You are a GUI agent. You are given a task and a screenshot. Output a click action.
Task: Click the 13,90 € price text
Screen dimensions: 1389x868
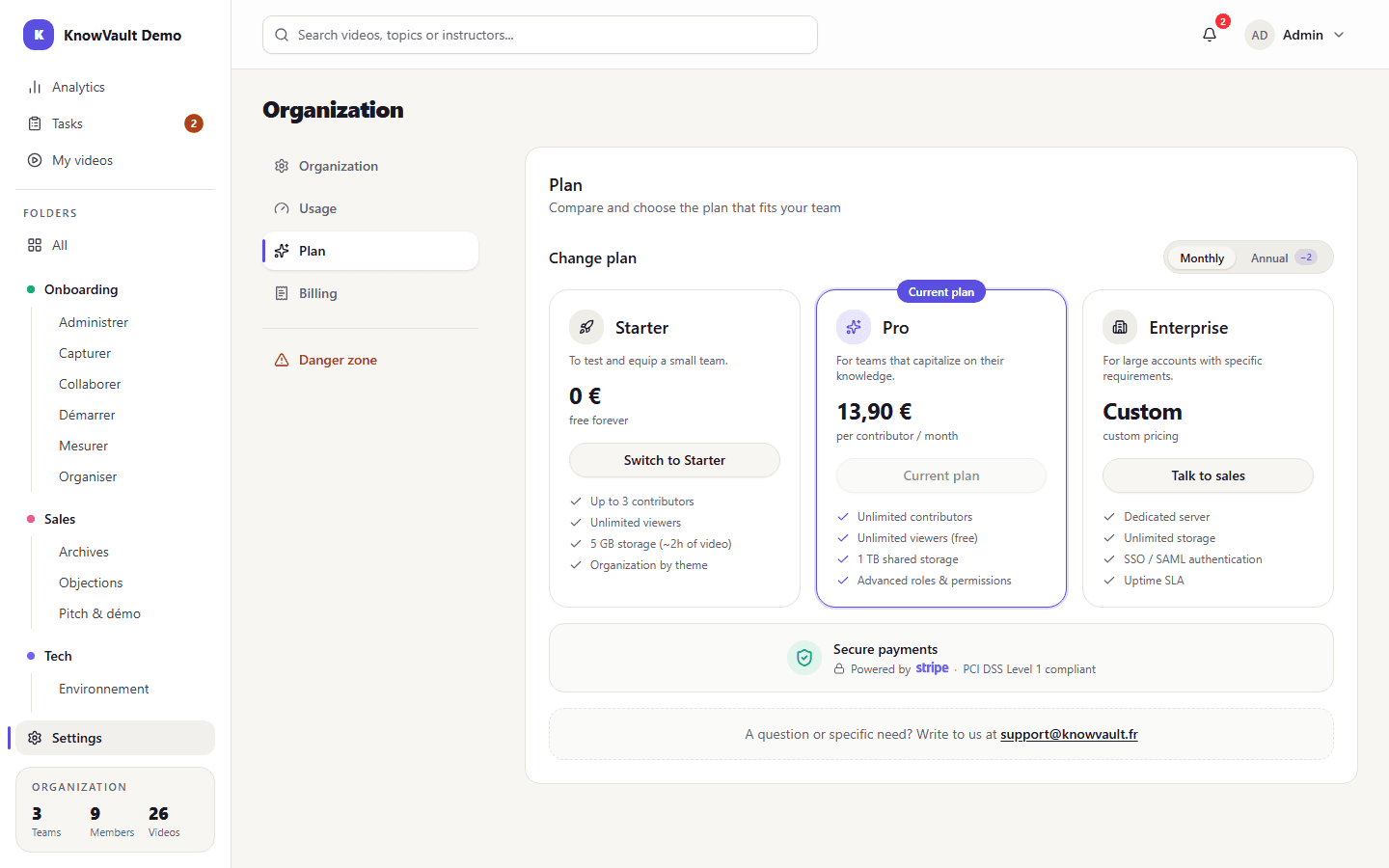[874, 412]
